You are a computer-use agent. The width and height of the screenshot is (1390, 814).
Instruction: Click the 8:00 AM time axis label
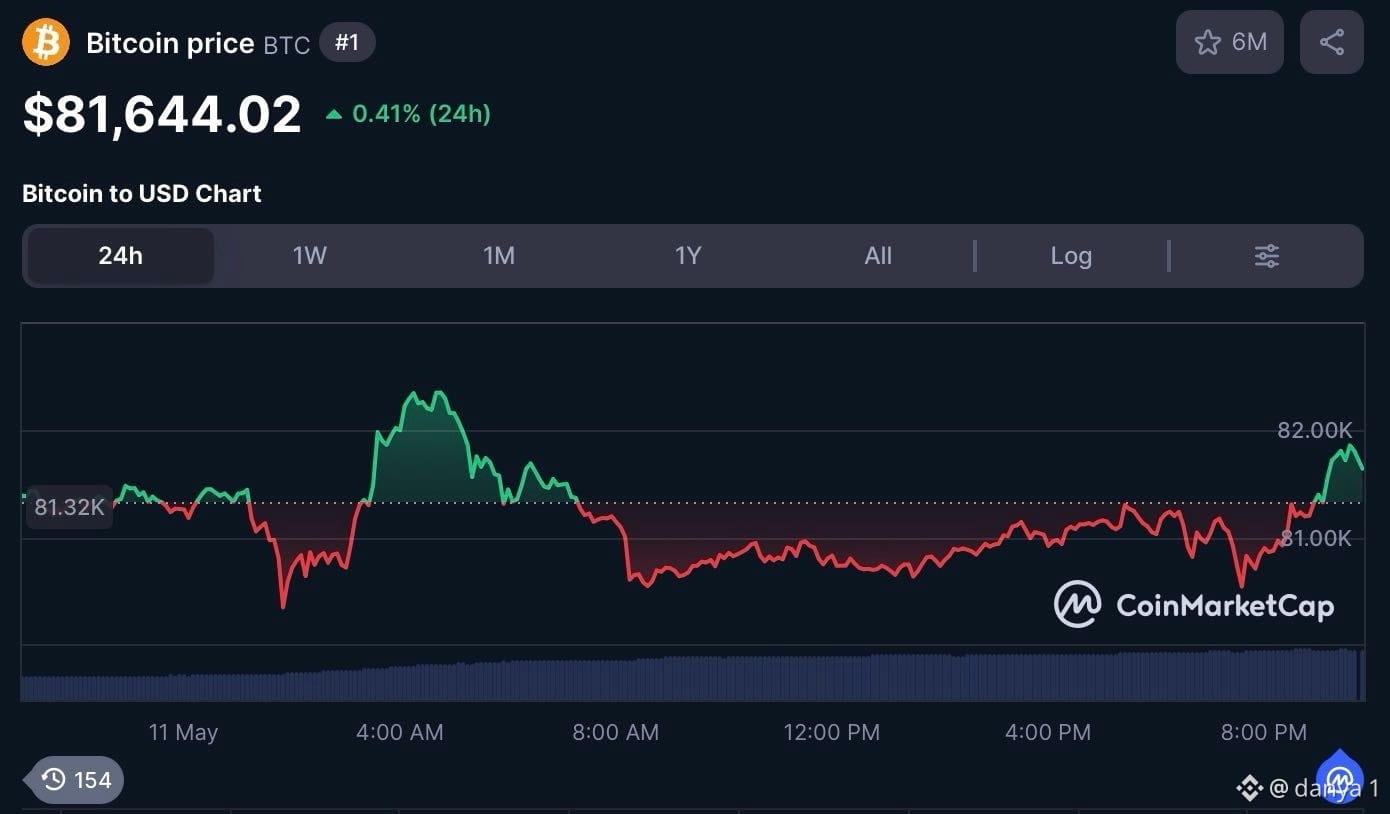coord(616,732)
